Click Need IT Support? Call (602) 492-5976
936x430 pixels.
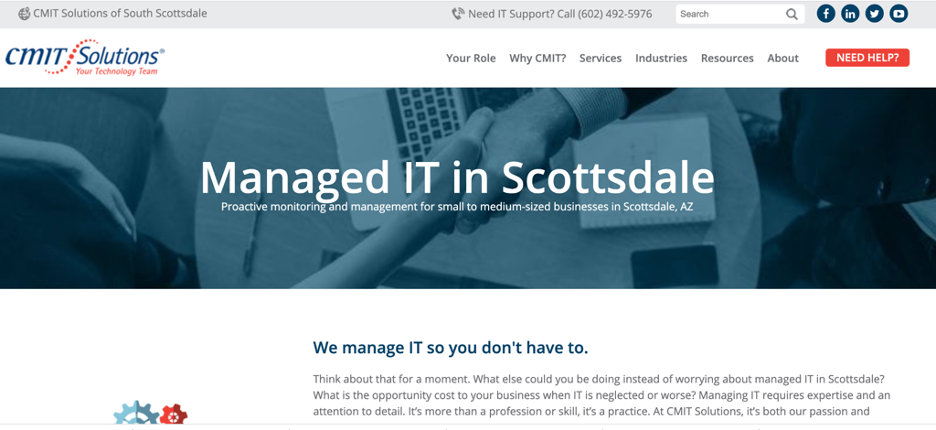pyautogui.click(x=560, y=14)
